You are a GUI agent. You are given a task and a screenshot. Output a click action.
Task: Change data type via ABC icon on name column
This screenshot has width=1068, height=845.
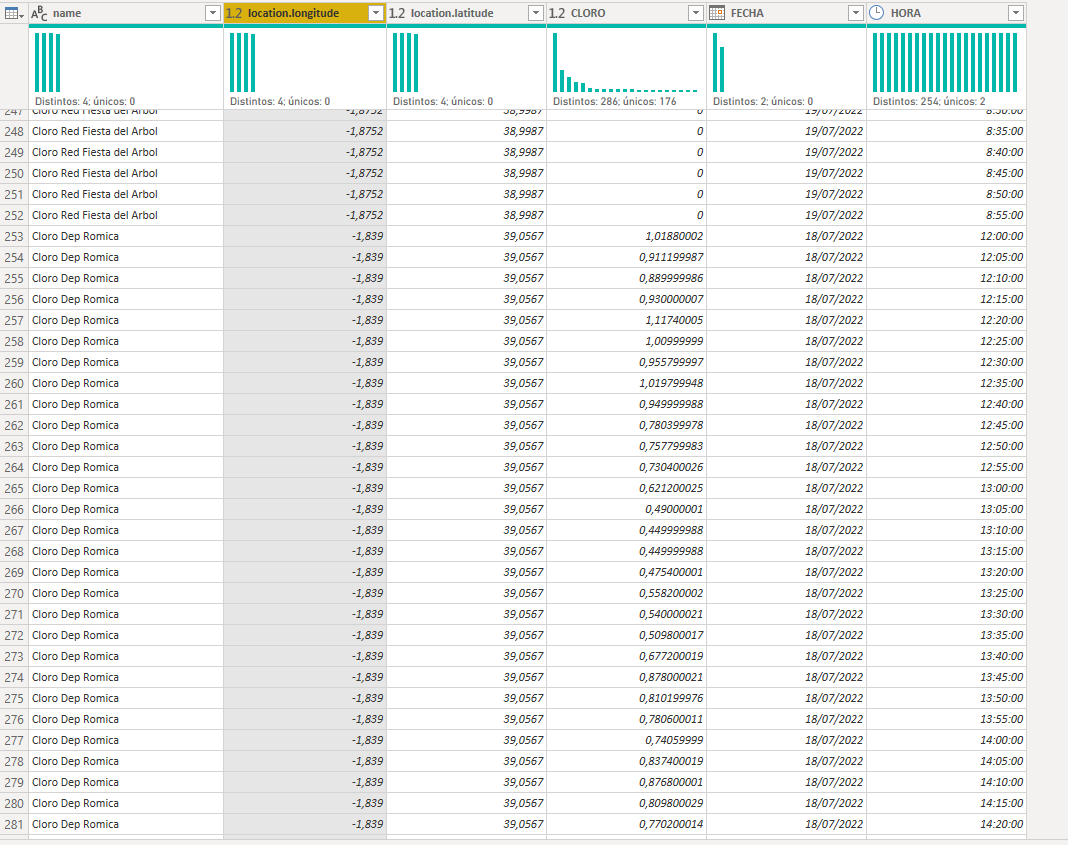40,13
